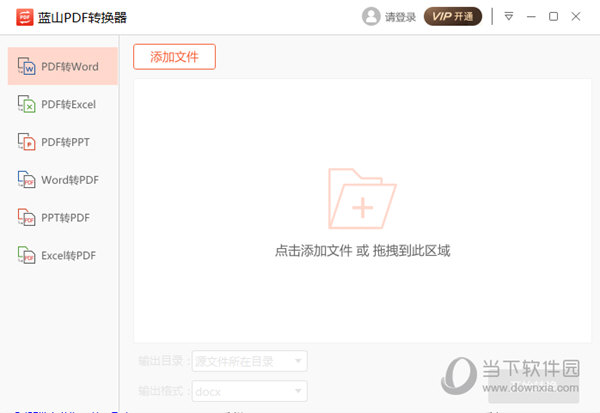Choose Word转PDF from the sidebar

click(x=60, y=180)
